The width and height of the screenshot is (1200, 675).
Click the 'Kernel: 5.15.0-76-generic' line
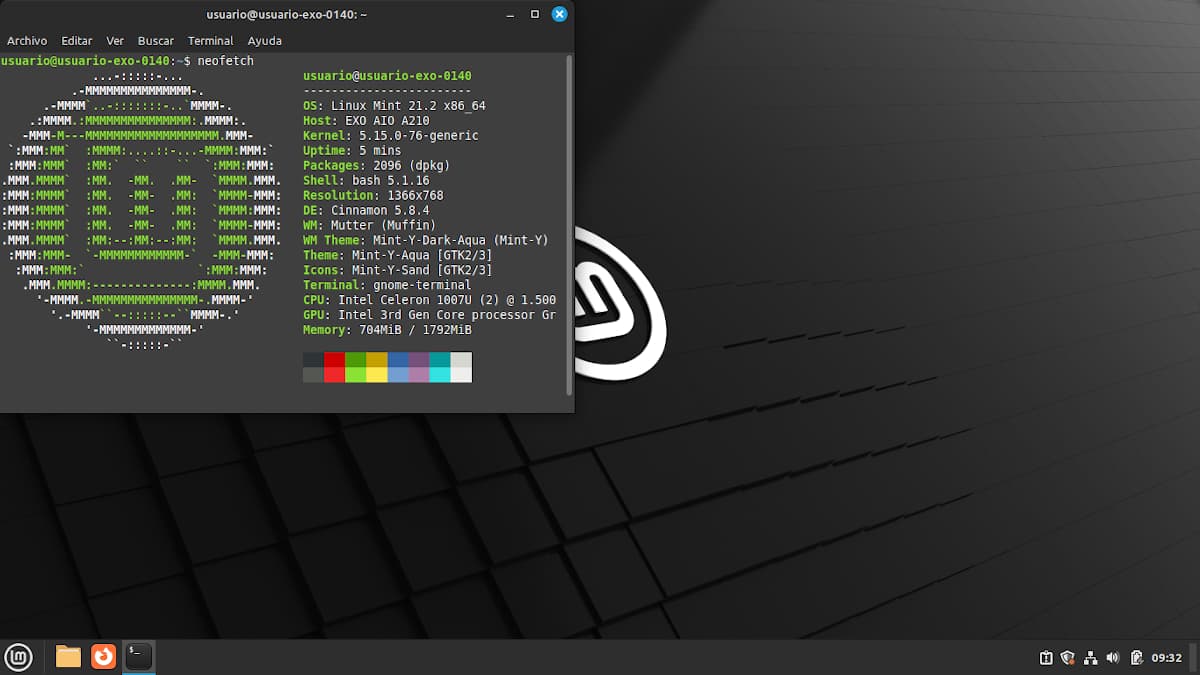tap(391, 136)
